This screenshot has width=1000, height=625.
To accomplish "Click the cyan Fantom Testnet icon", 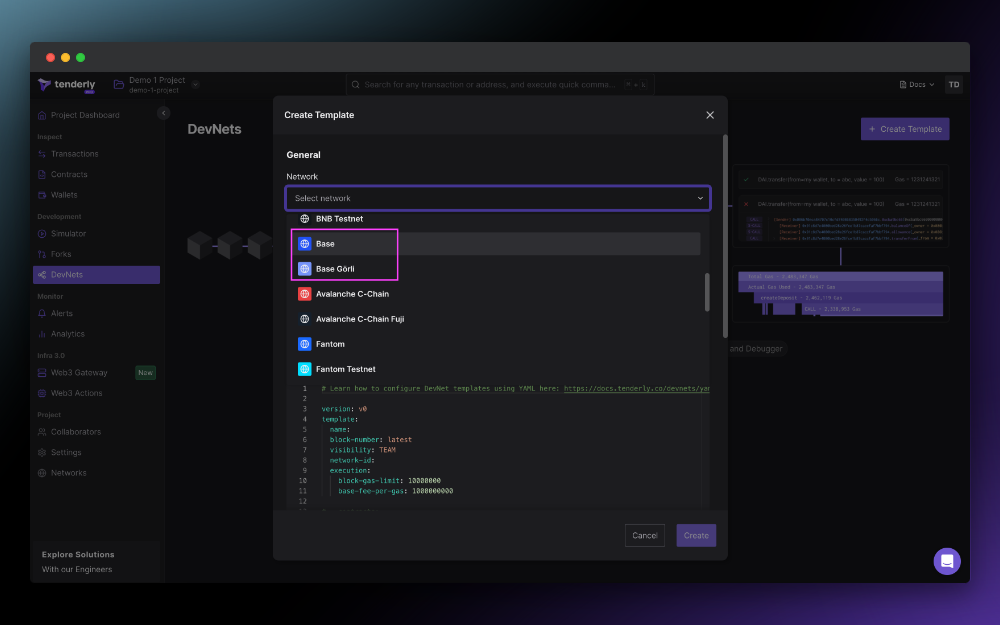I will coord(305,369).
